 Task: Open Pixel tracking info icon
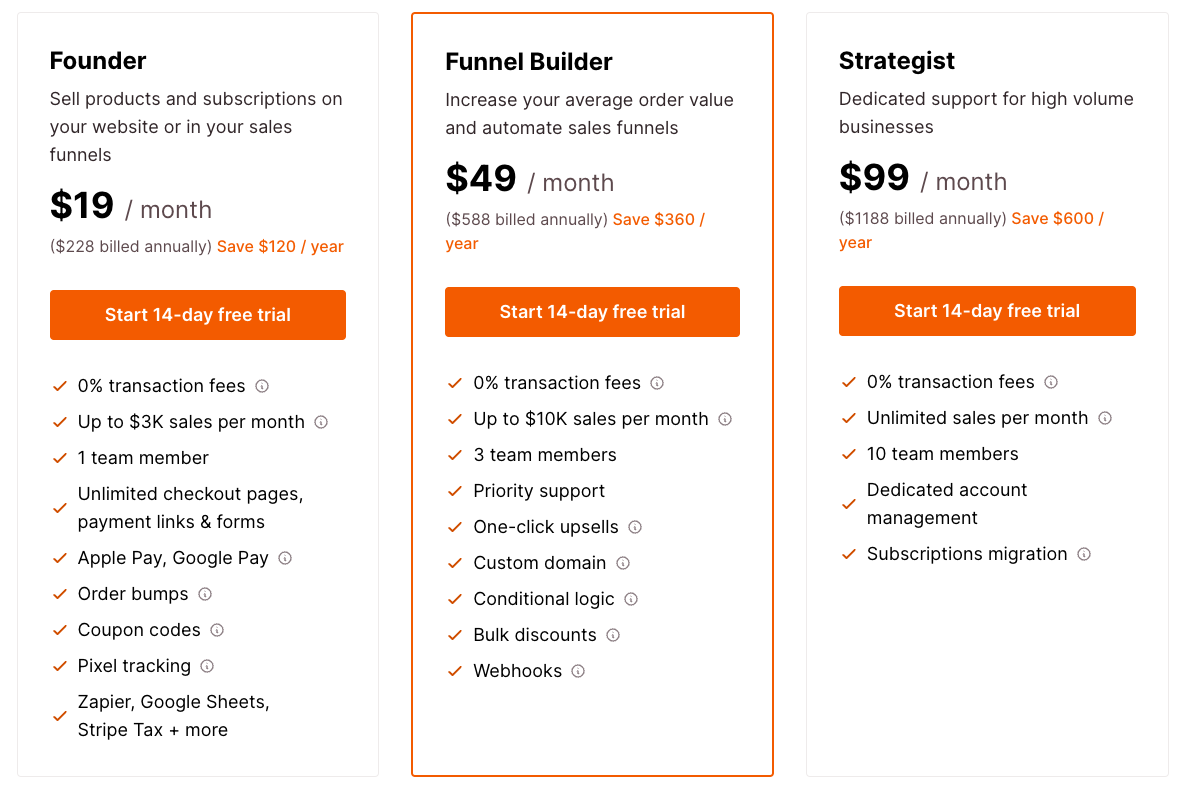tap(207, 666)
